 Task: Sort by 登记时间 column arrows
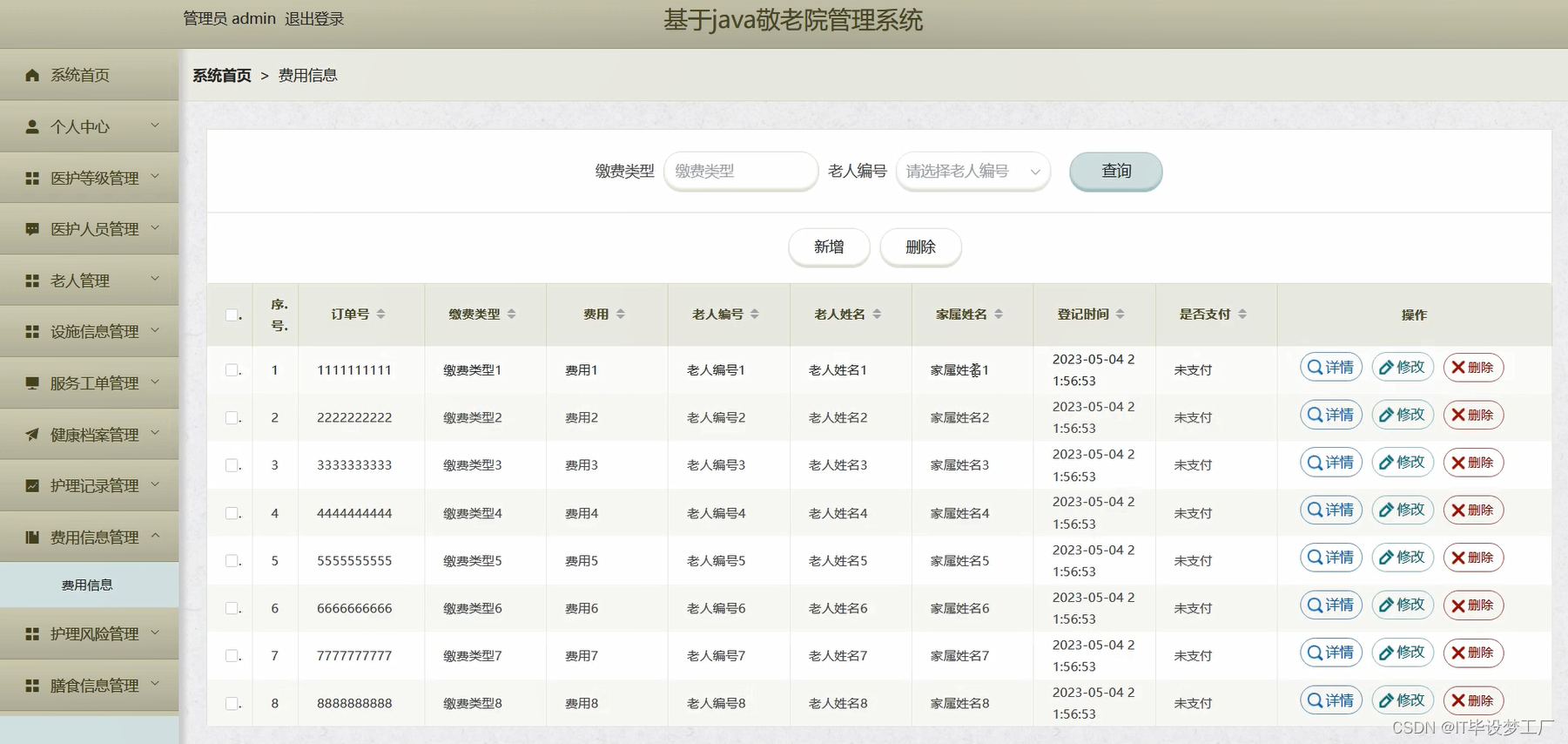pyautogui.click(x=1120, y=315)
